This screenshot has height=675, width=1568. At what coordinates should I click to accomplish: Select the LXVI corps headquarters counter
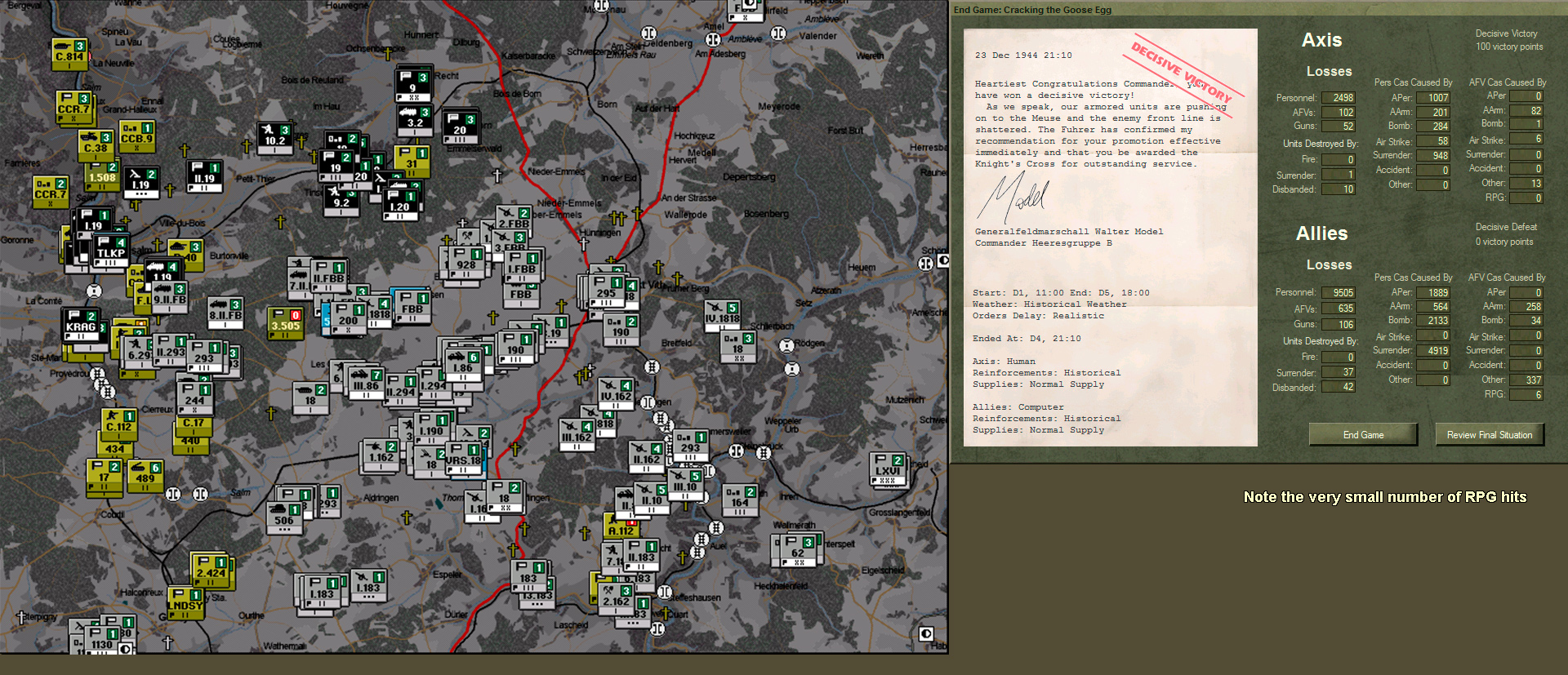[x=888, y=469]
